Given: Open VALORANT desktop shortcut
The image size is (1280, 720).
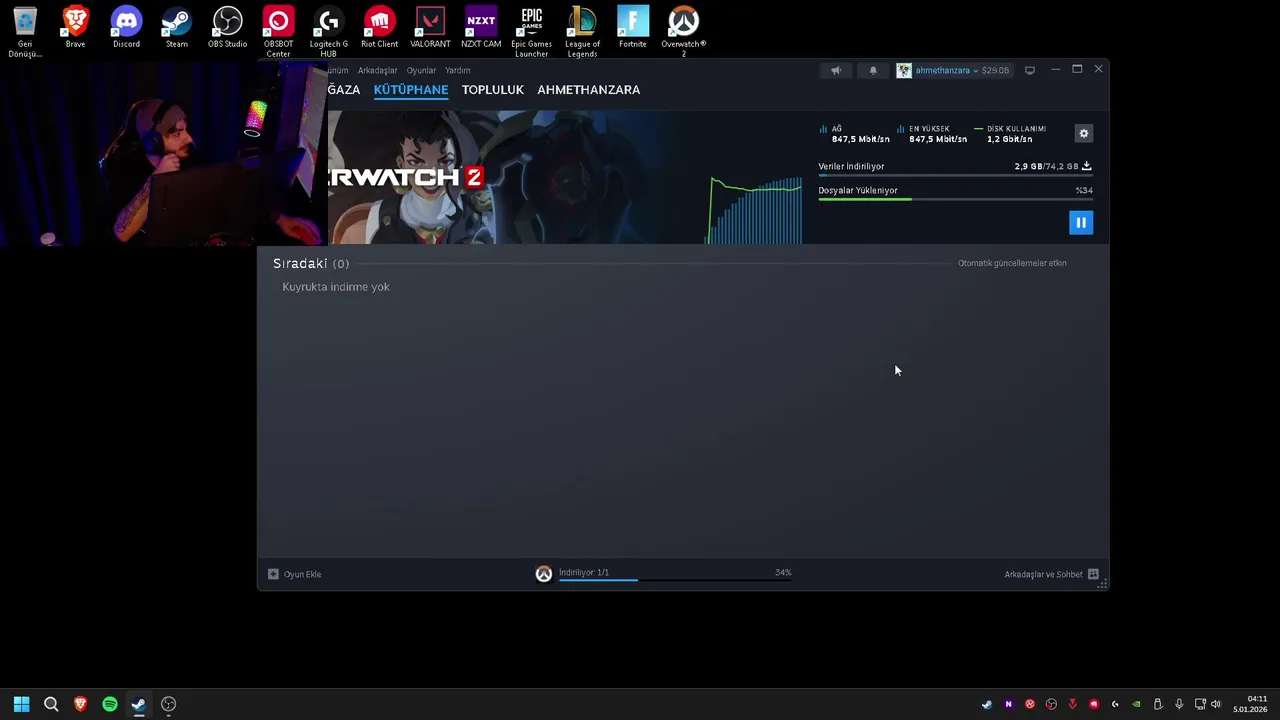Looking at the screenshot, I should click(430, 27).
